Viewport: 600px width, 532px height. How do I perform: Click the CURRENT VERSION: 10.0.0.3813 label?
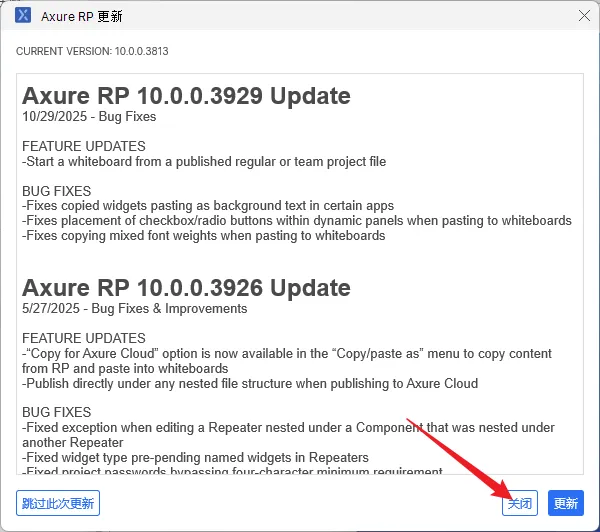tap(92, 51)
